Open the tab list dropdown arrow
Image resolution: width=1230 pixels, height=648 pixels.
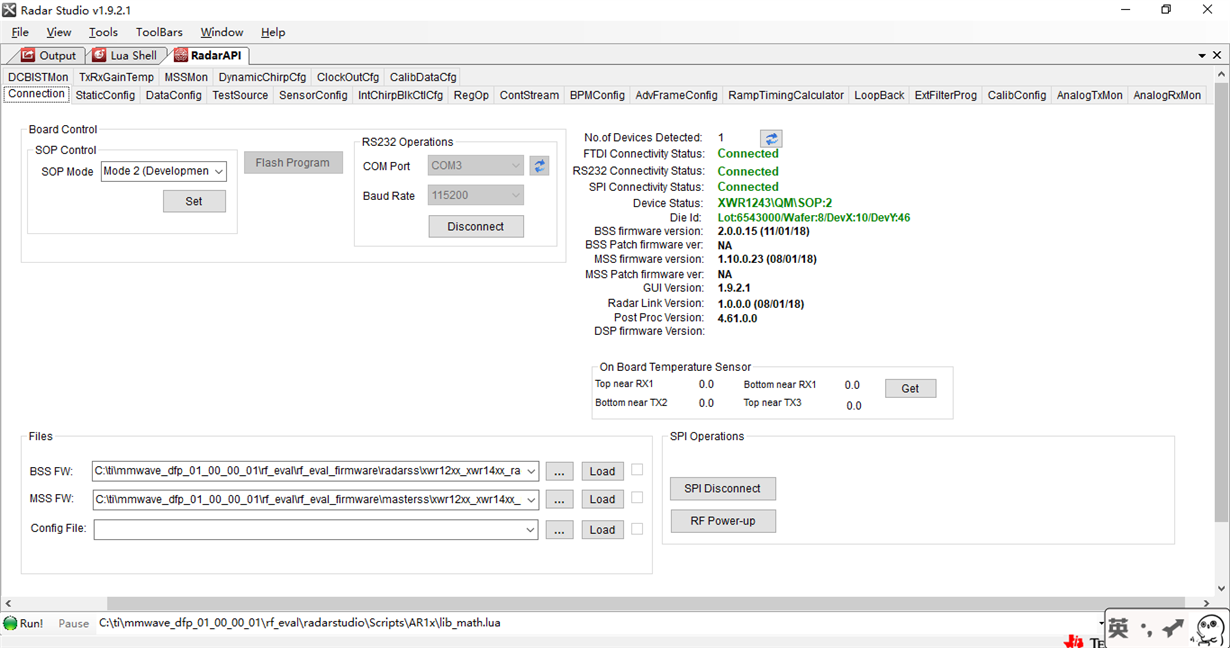(1203, 56)
